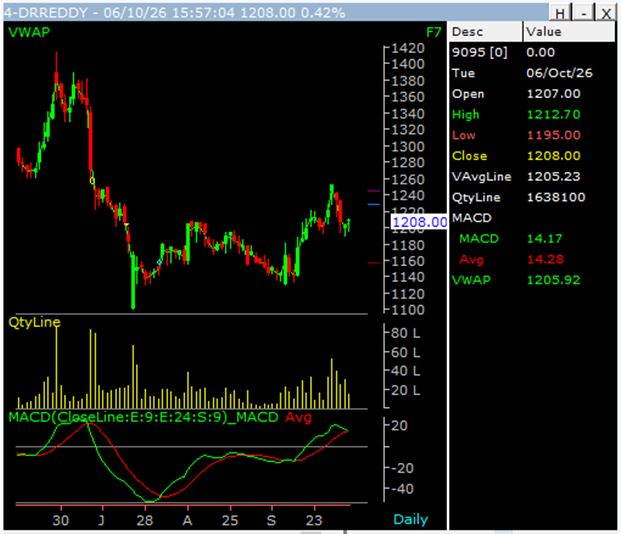Click the Desc column header
Screen dimensions: 621x534
(x=485, y=32)
